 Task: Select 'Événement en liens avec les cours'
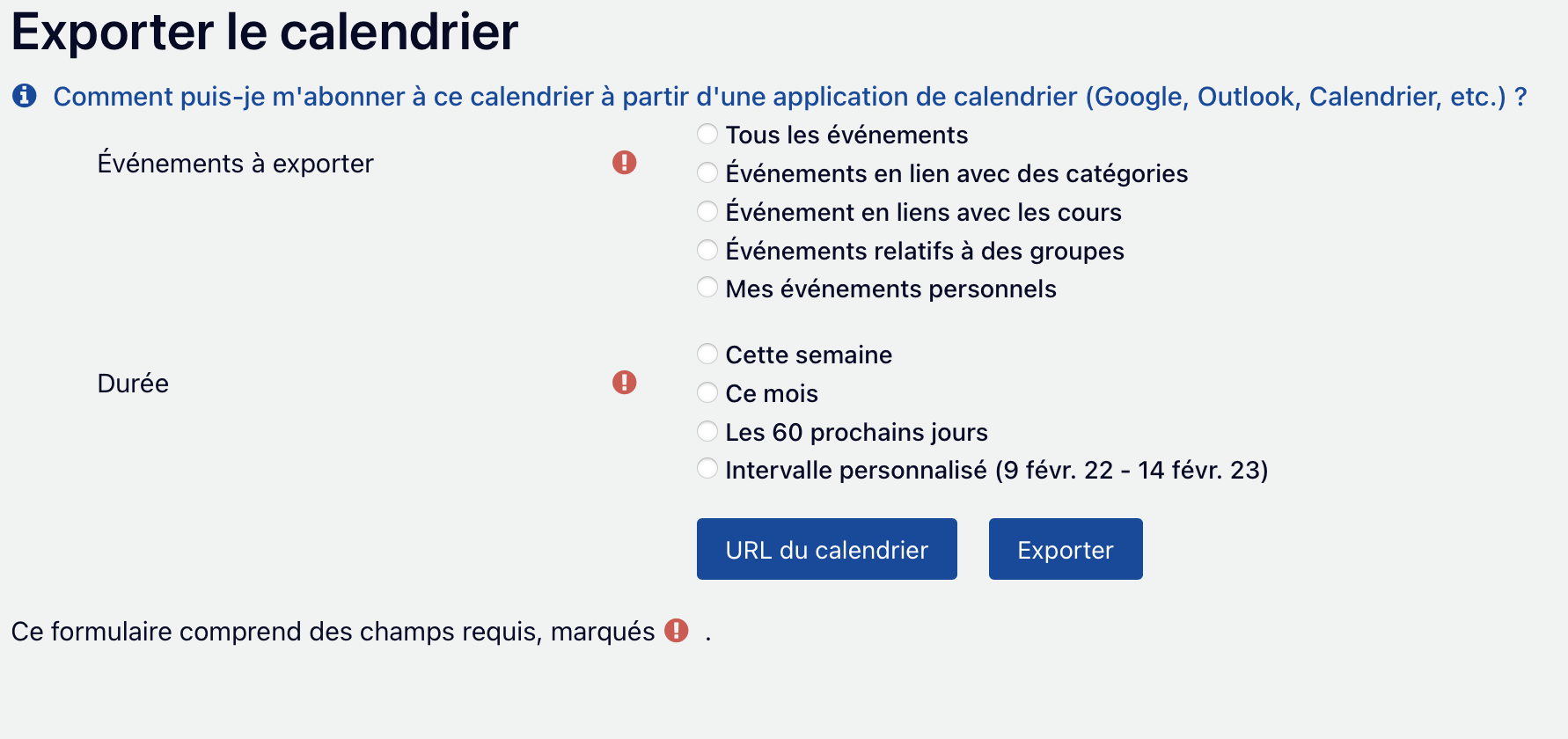[707, 212]
